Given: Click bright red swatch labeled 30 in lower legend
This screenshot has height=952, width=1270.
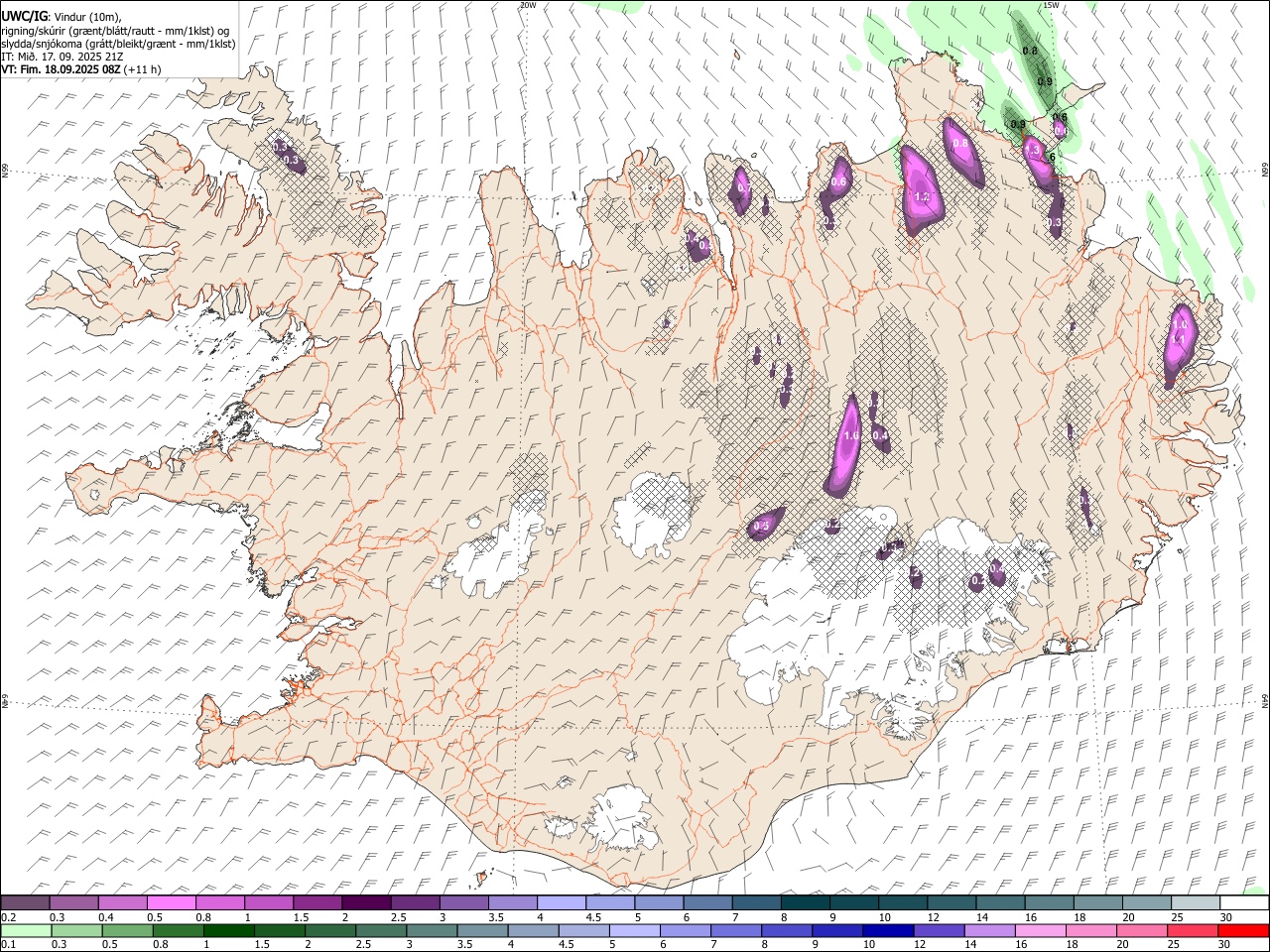Looking at the screenshot, I should [x=1243, y=931].
